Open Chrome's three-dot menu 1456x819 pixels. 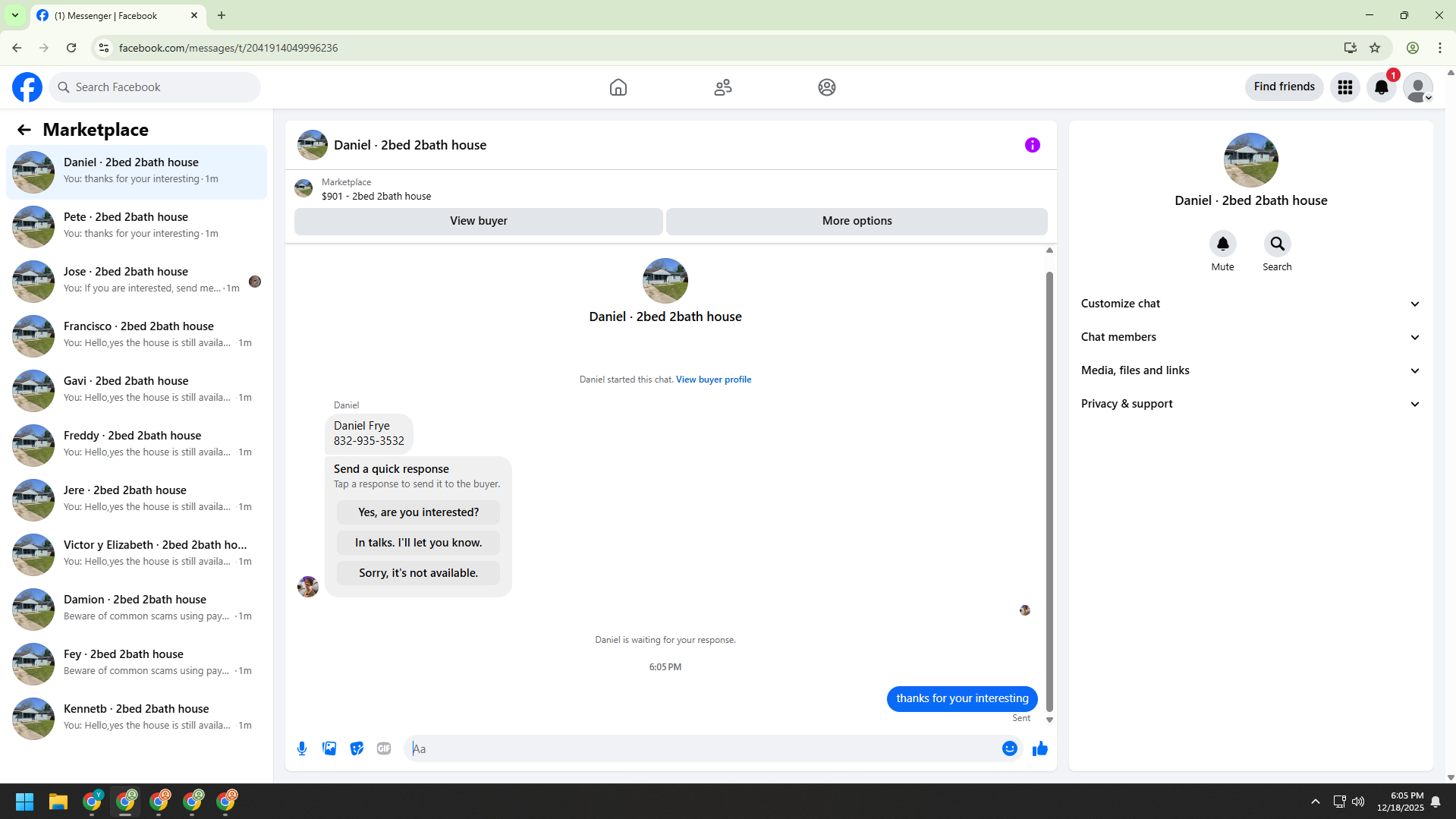point(1440,48)
